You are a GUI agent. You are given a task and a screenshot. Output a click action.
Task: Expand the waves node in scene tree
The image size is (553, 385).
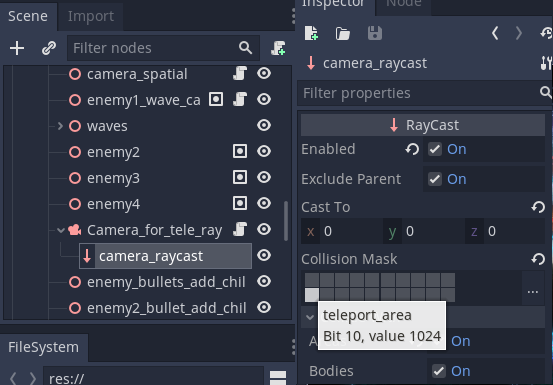pyautogui.click(x=60, y=126)
